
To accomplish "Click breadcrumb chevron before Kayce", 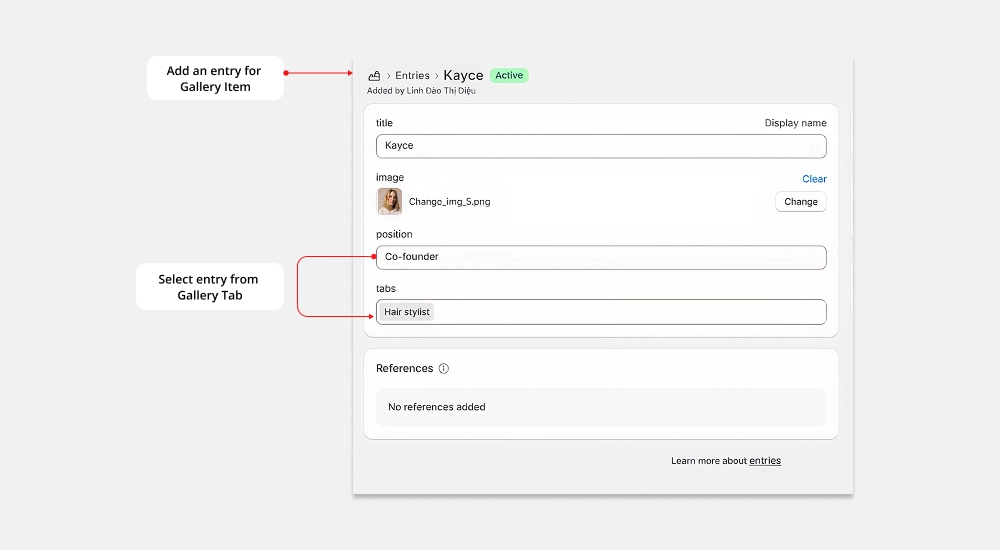I will (437, 76).
